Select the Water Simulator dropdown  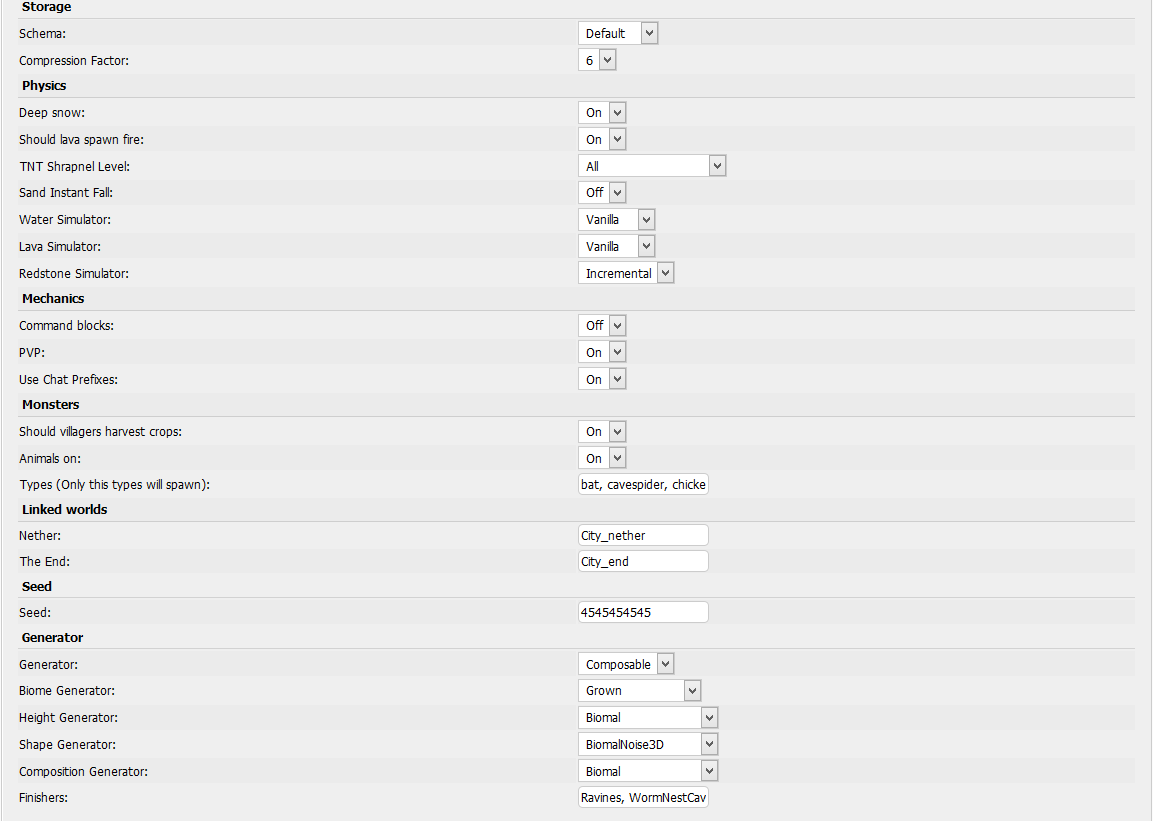coord(617,219)
